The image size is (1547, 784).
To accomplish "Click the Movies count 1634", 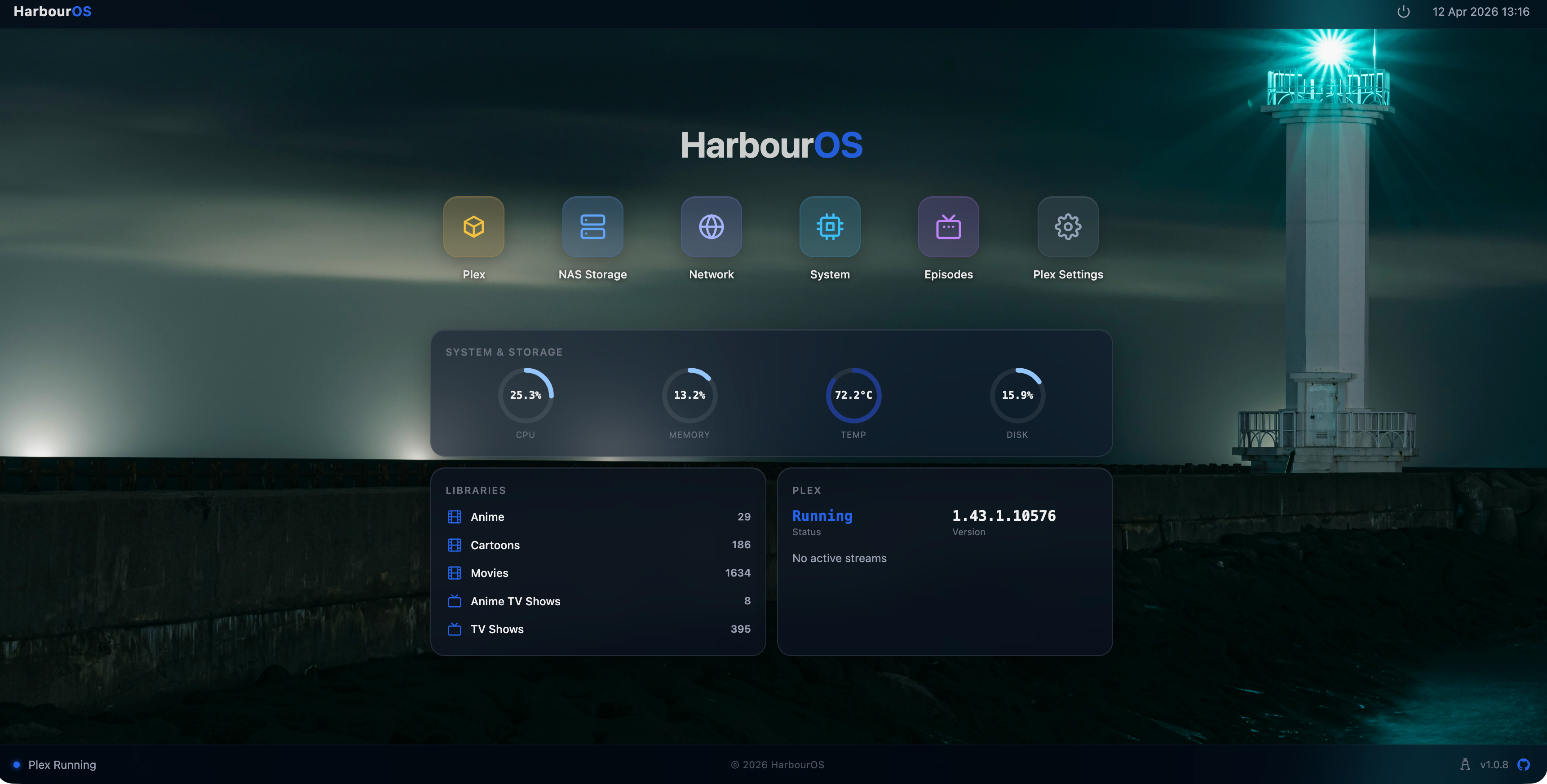I will (x=738, y=573).
